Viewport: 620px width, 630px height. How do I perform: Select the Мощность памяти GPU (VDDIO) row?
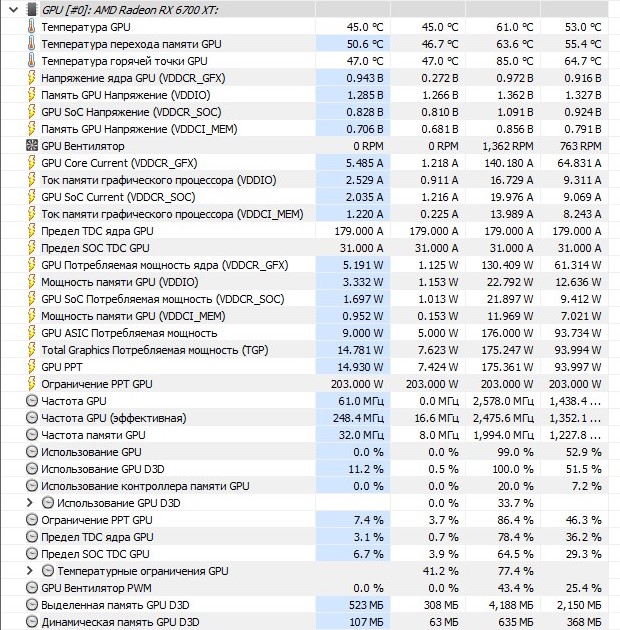coord(305,282)
